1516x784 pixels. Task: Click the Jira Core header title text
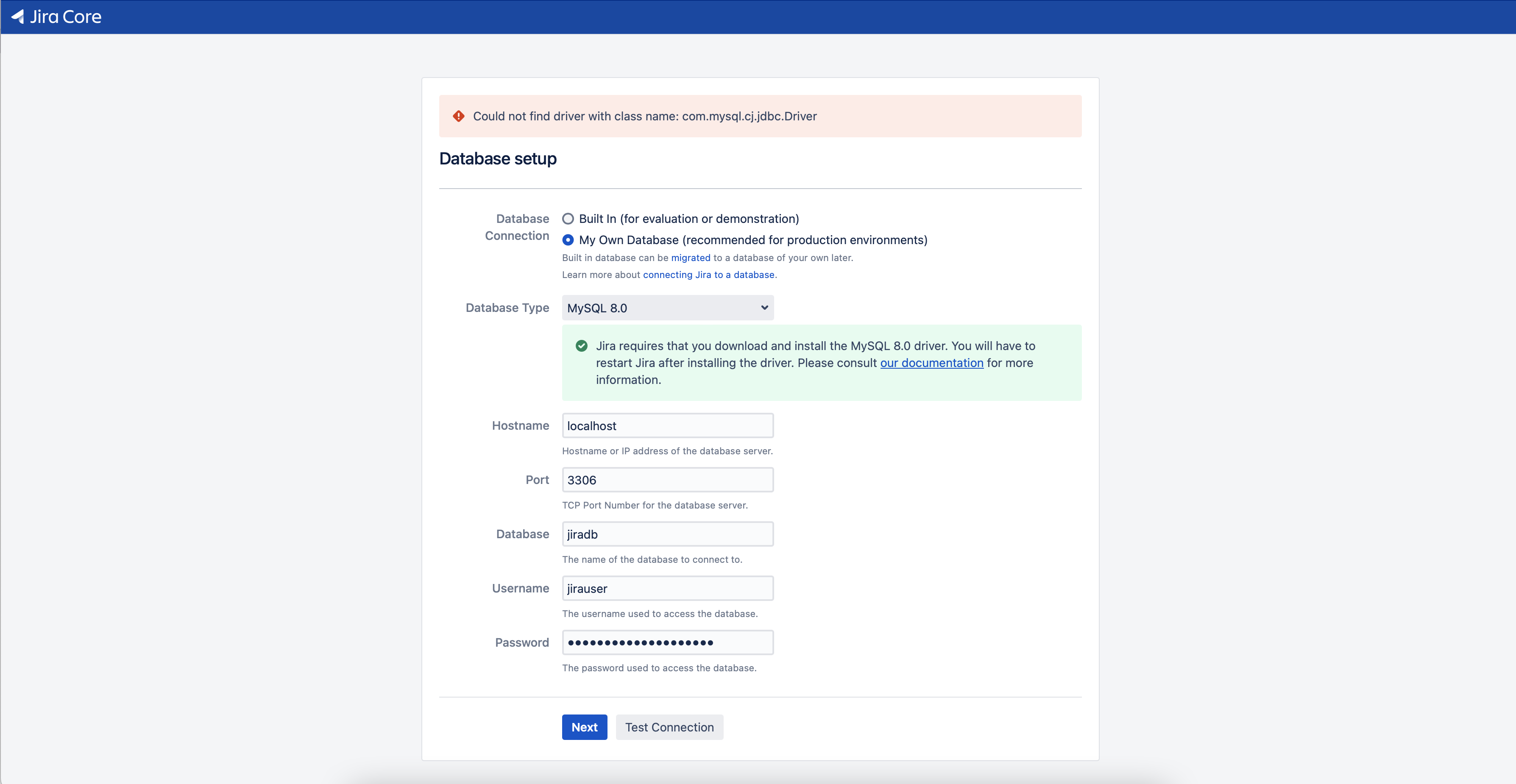(x=65, y=17)
